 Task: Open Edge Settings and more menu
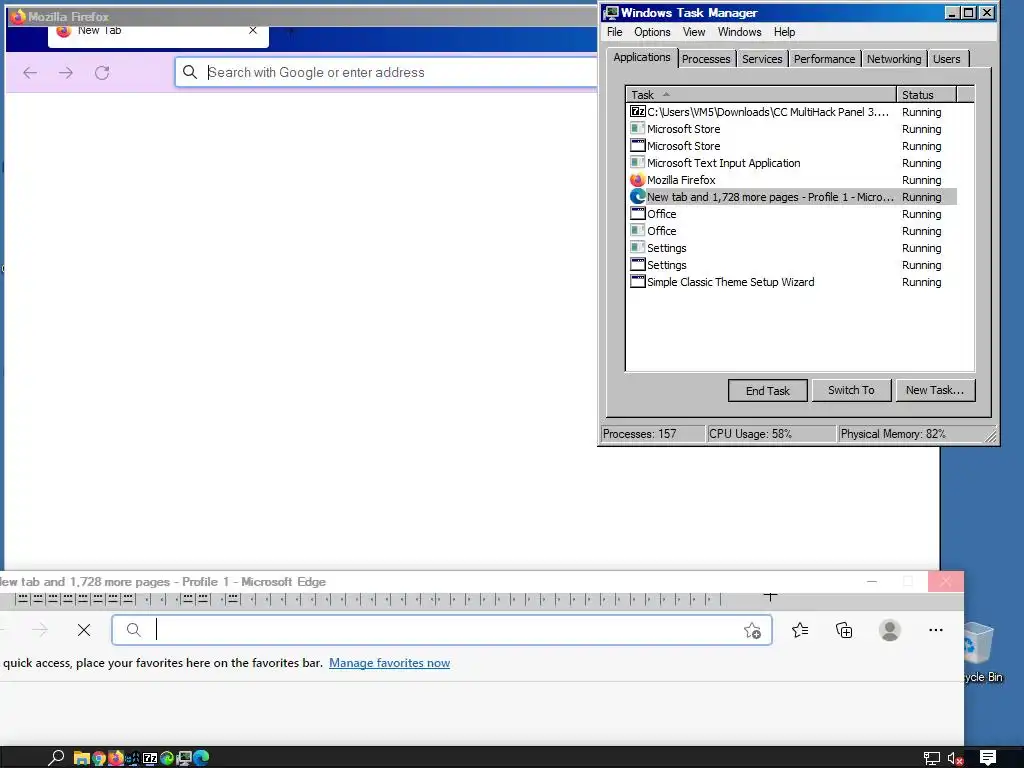click(936, 630)
